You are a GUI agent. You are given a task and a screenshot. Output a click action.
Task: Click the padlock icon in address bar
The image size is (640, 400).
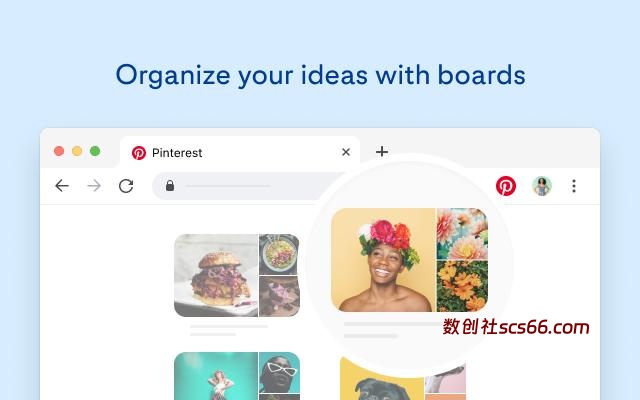coord(170,186)
